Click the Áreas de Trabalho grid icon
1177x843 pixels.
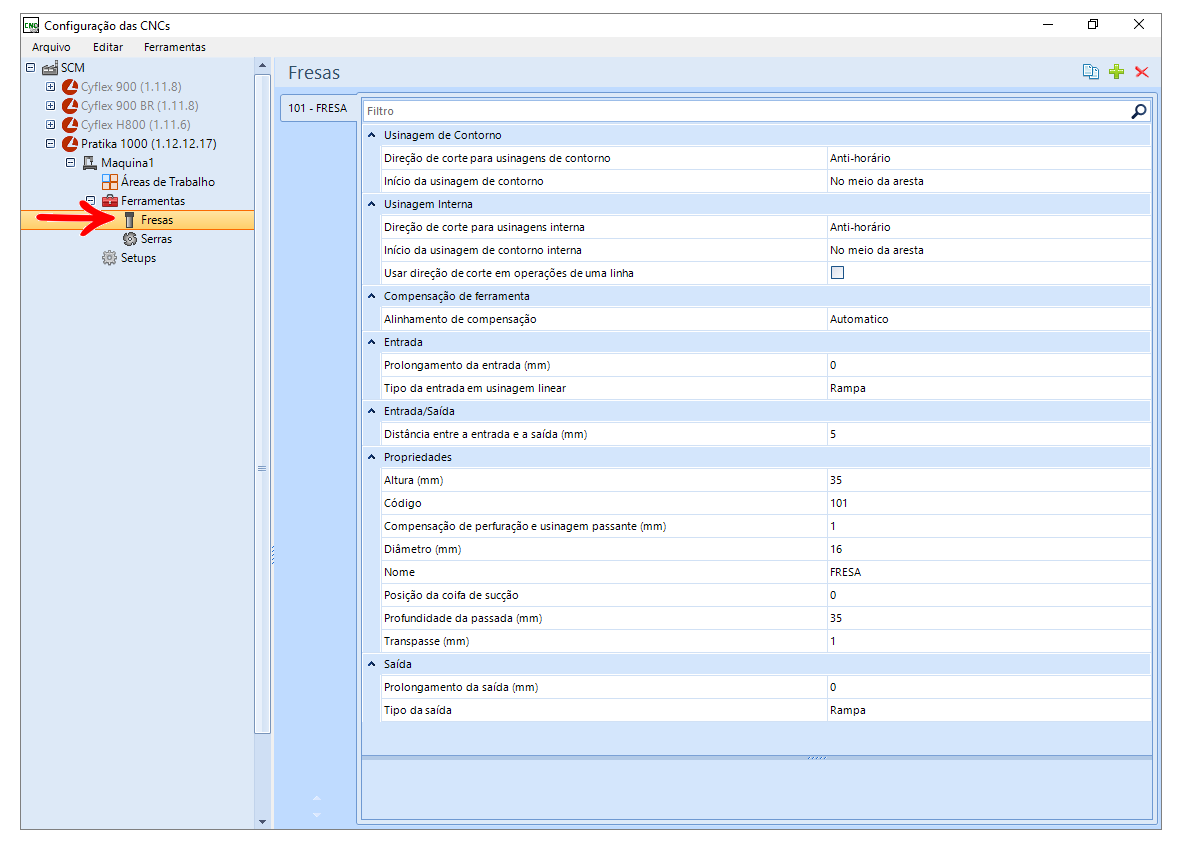(110, 182)
